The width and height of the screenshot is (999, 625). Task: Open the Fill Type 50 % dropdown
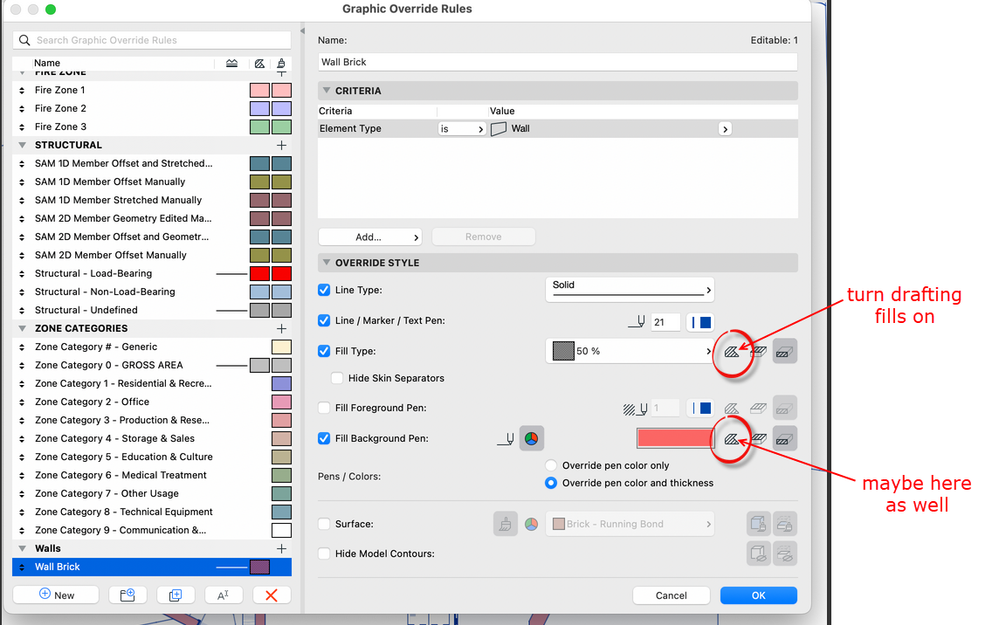point(629,351)
